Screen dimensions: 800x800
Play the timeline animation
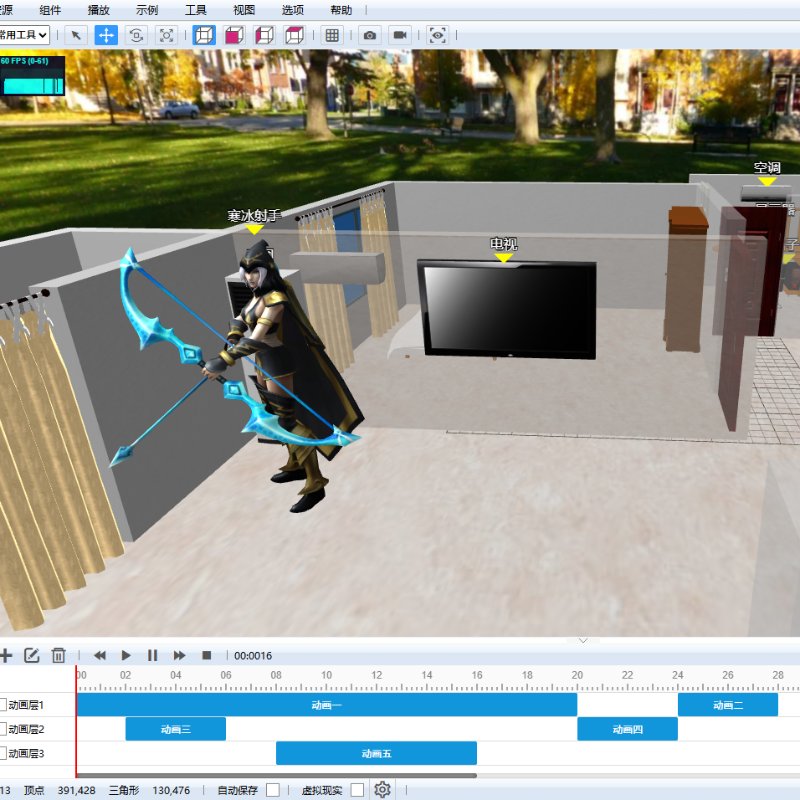(x=126, y=656)
